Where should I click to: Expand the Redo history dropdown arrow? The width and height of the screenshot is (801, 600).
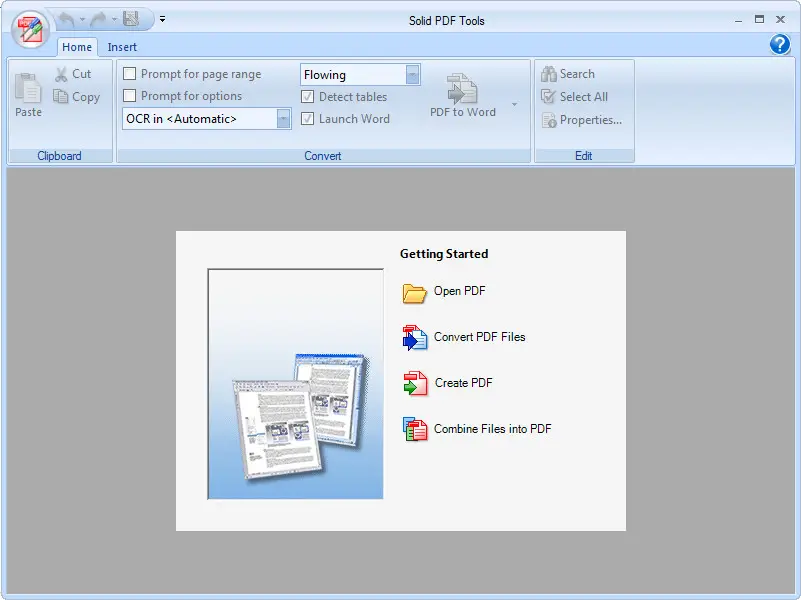click(114, 20)
